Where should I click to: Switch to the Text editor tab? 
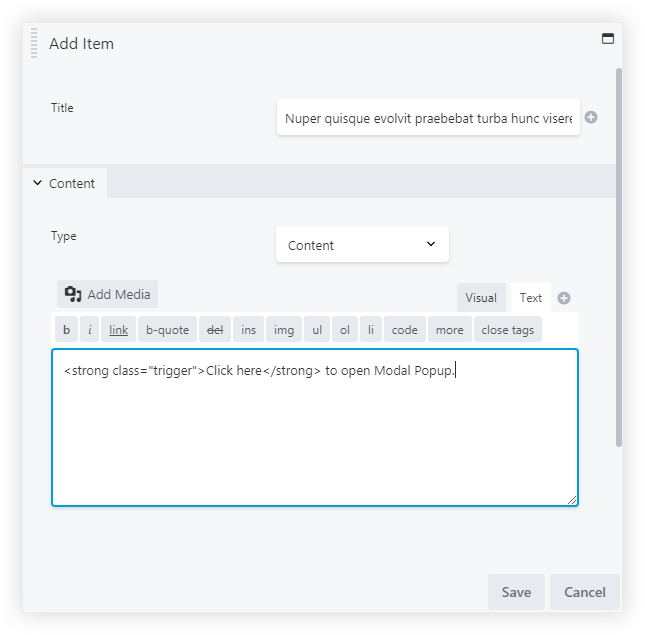click(x=531, y=298)
